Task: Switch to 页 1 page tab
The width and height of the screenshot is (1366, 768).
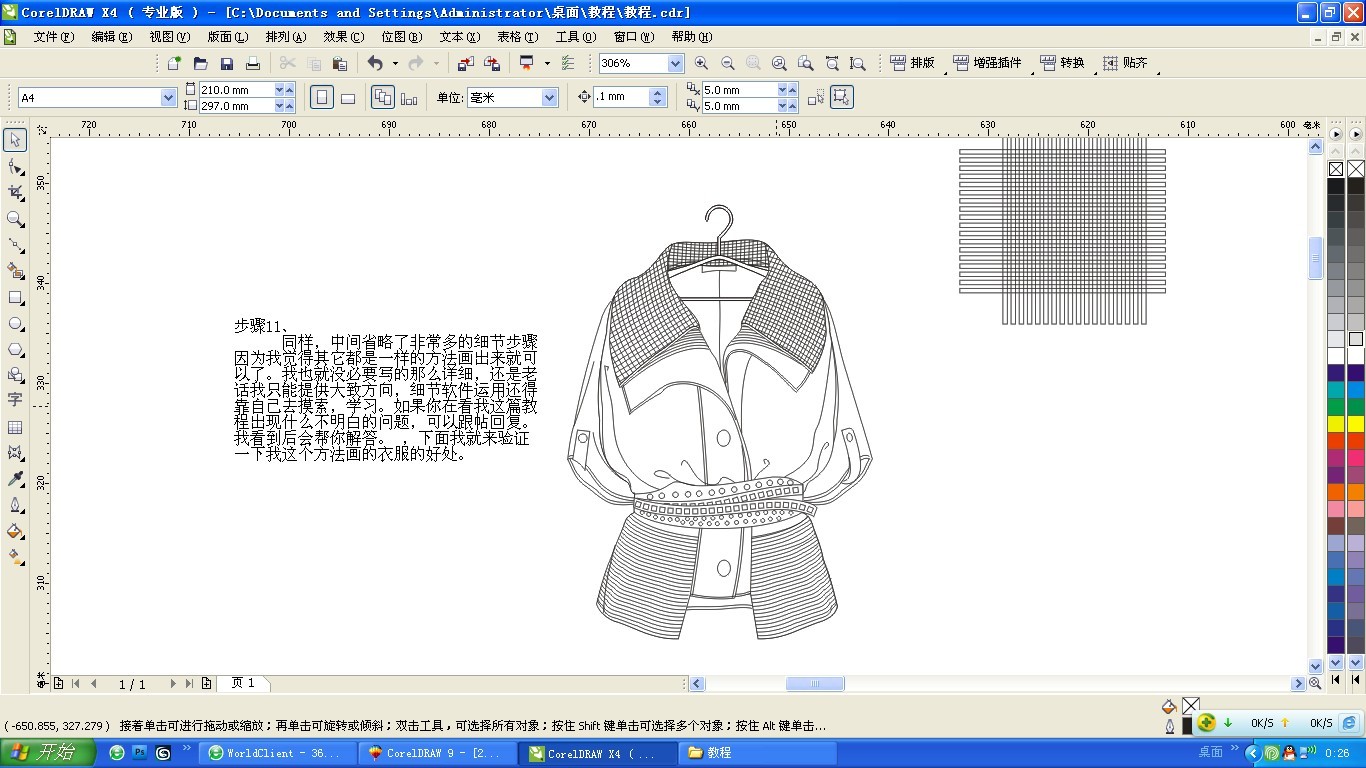Action: coord(243,683)
